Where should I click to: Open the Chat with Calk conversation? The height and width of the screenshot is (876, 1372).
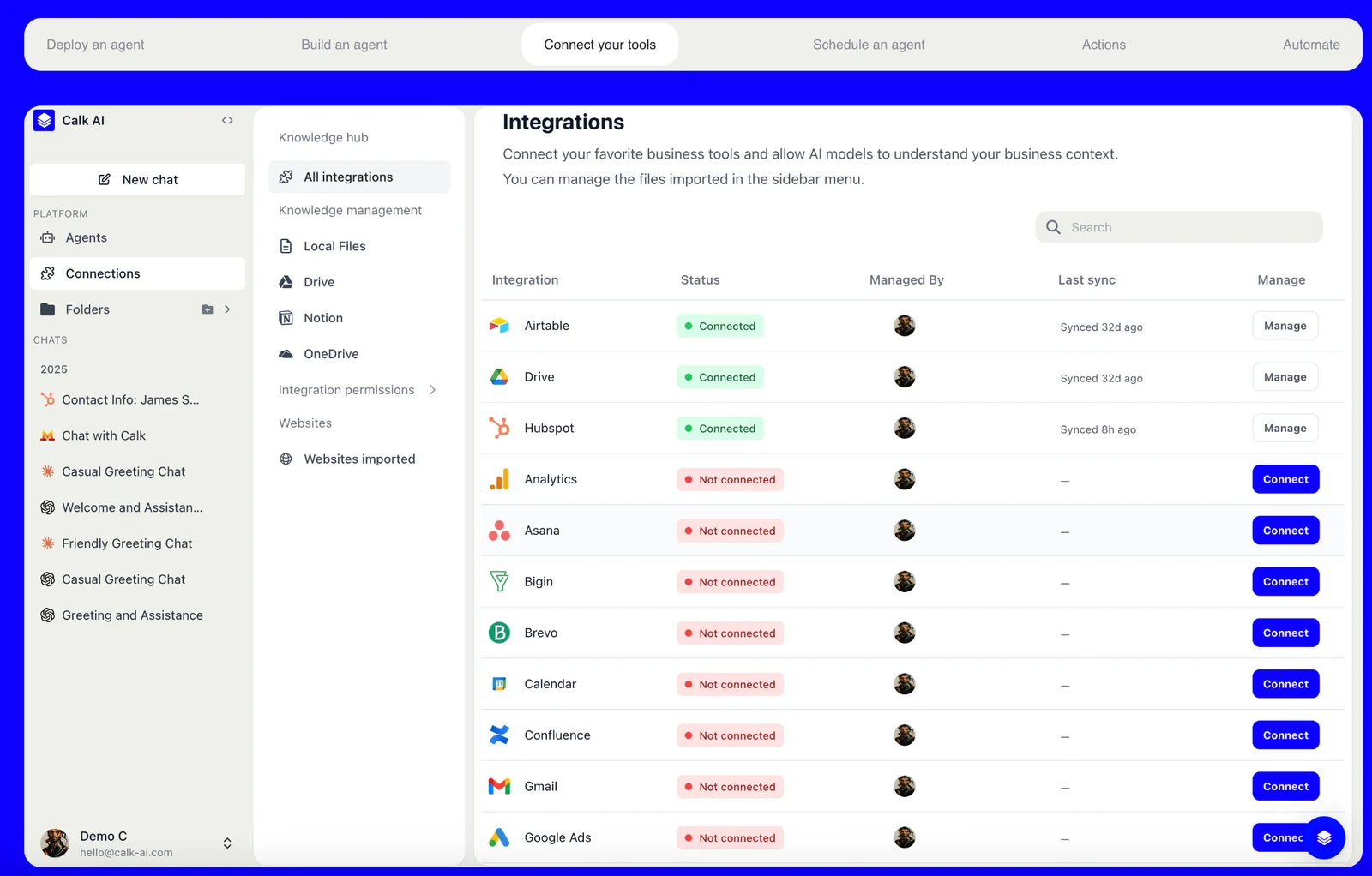(104, 435)
